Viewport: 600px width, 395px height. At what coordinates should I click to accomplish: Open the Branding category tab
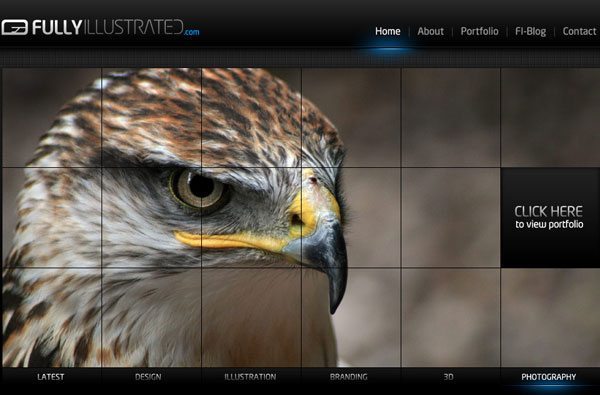pyautogui.click(x=349, y=377)
